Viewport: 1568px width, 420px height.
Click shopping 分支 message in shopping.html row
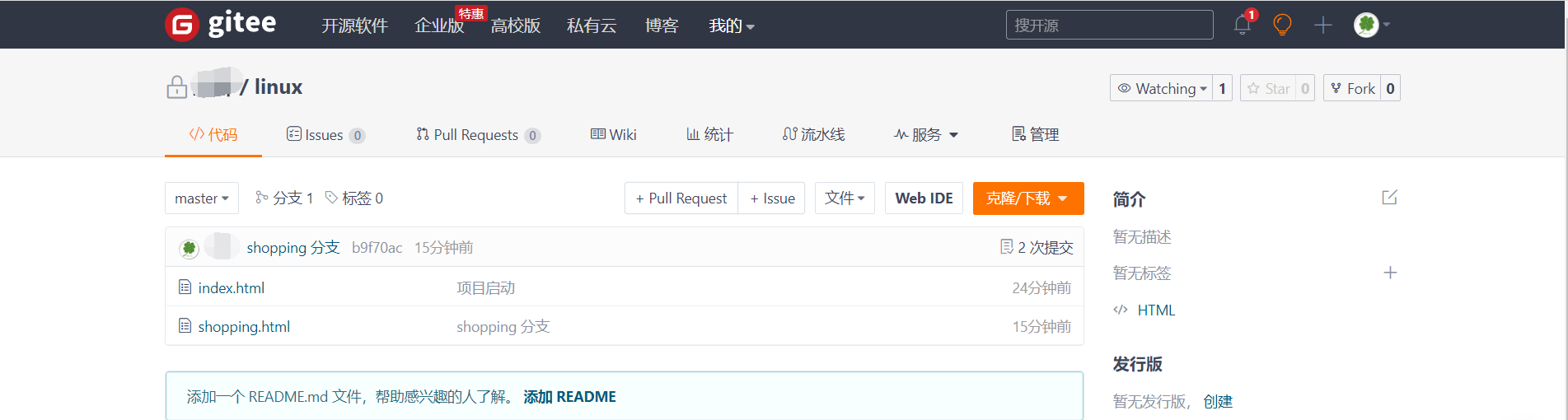503,326
